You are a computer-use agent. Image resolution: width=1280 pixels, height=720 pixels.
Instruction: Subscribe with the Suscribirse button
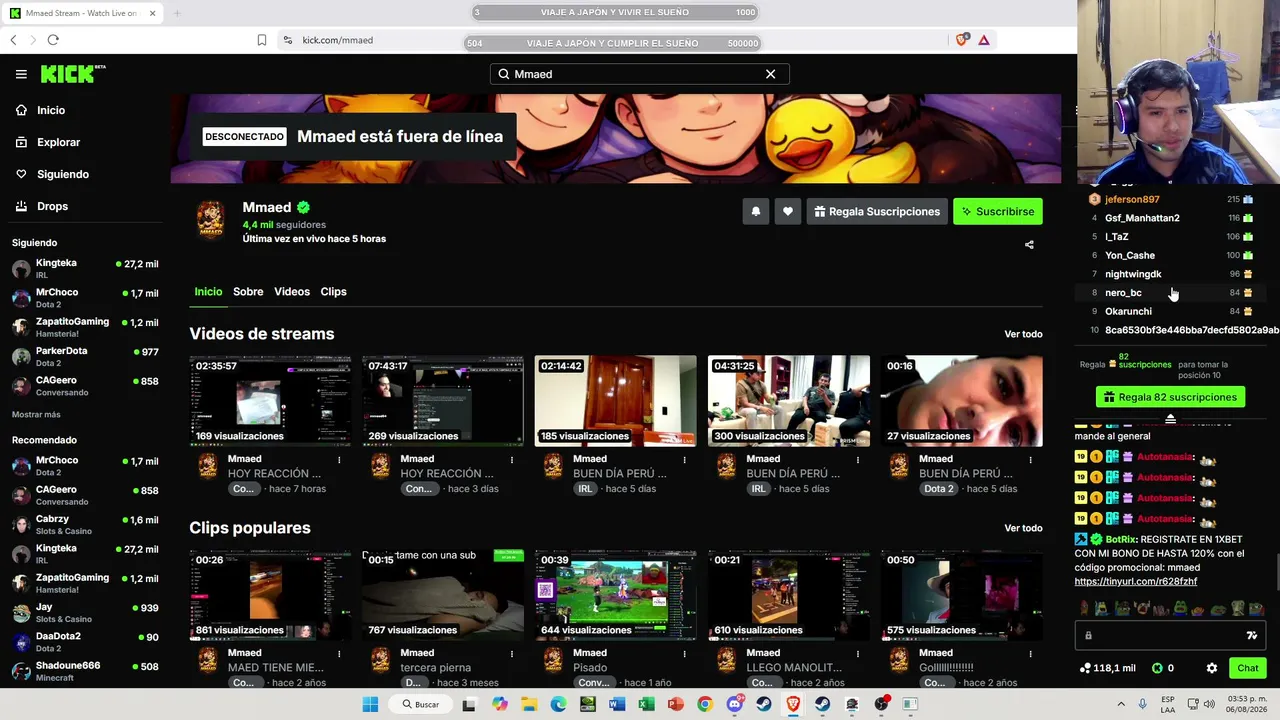point(998,211)
